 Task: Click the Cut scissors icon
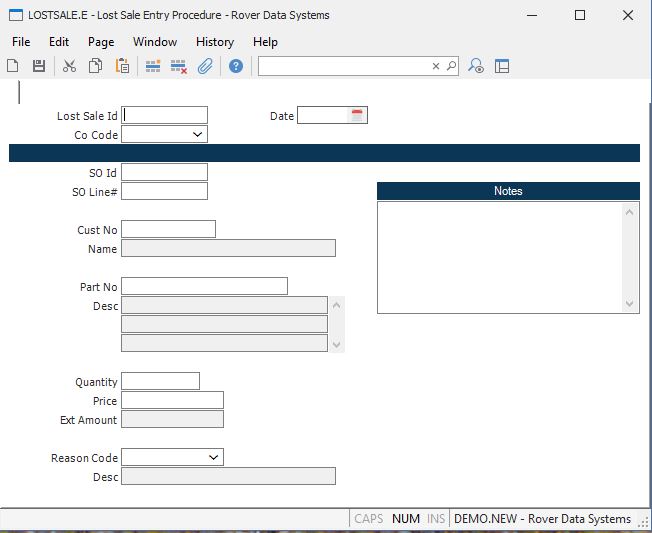tap(69, 66)
